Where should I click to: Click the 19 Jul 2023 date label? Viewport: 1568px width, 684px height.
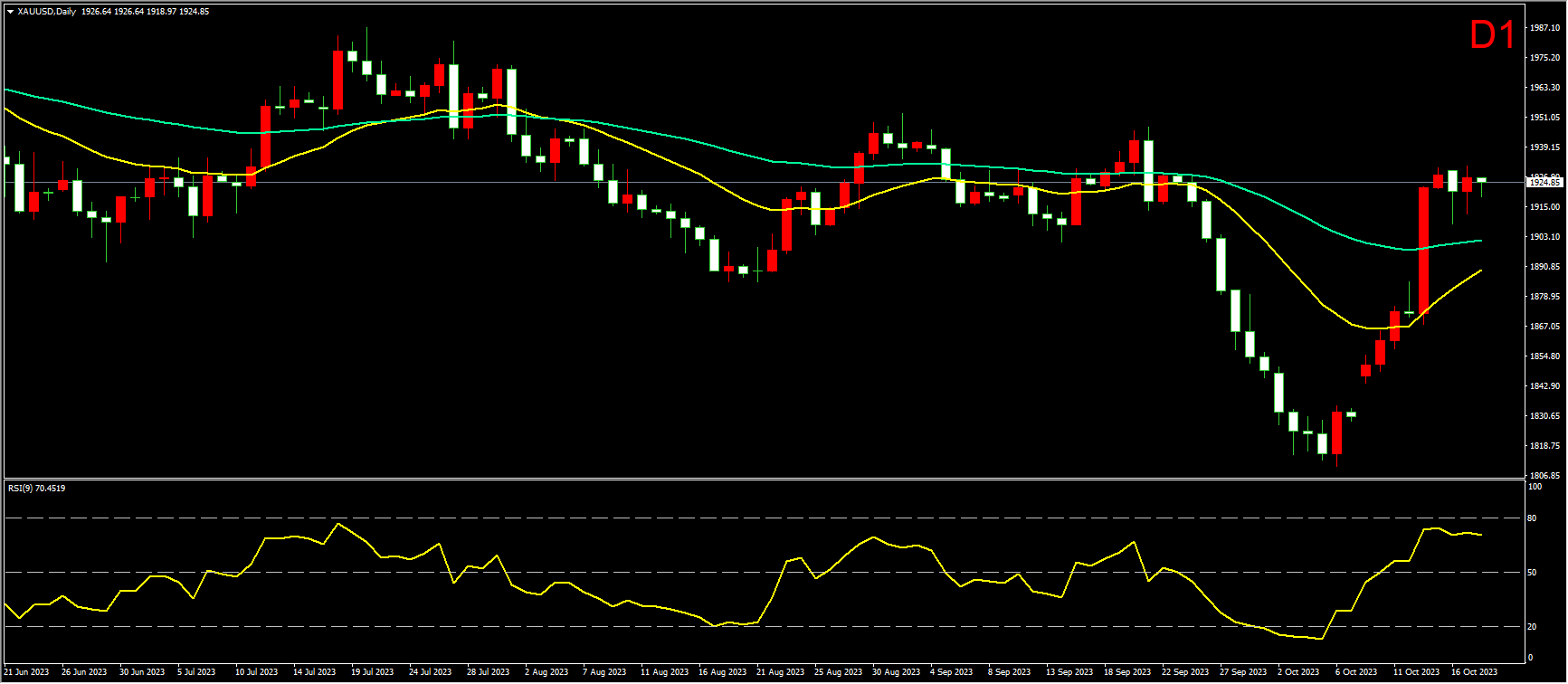pos(372,672)
